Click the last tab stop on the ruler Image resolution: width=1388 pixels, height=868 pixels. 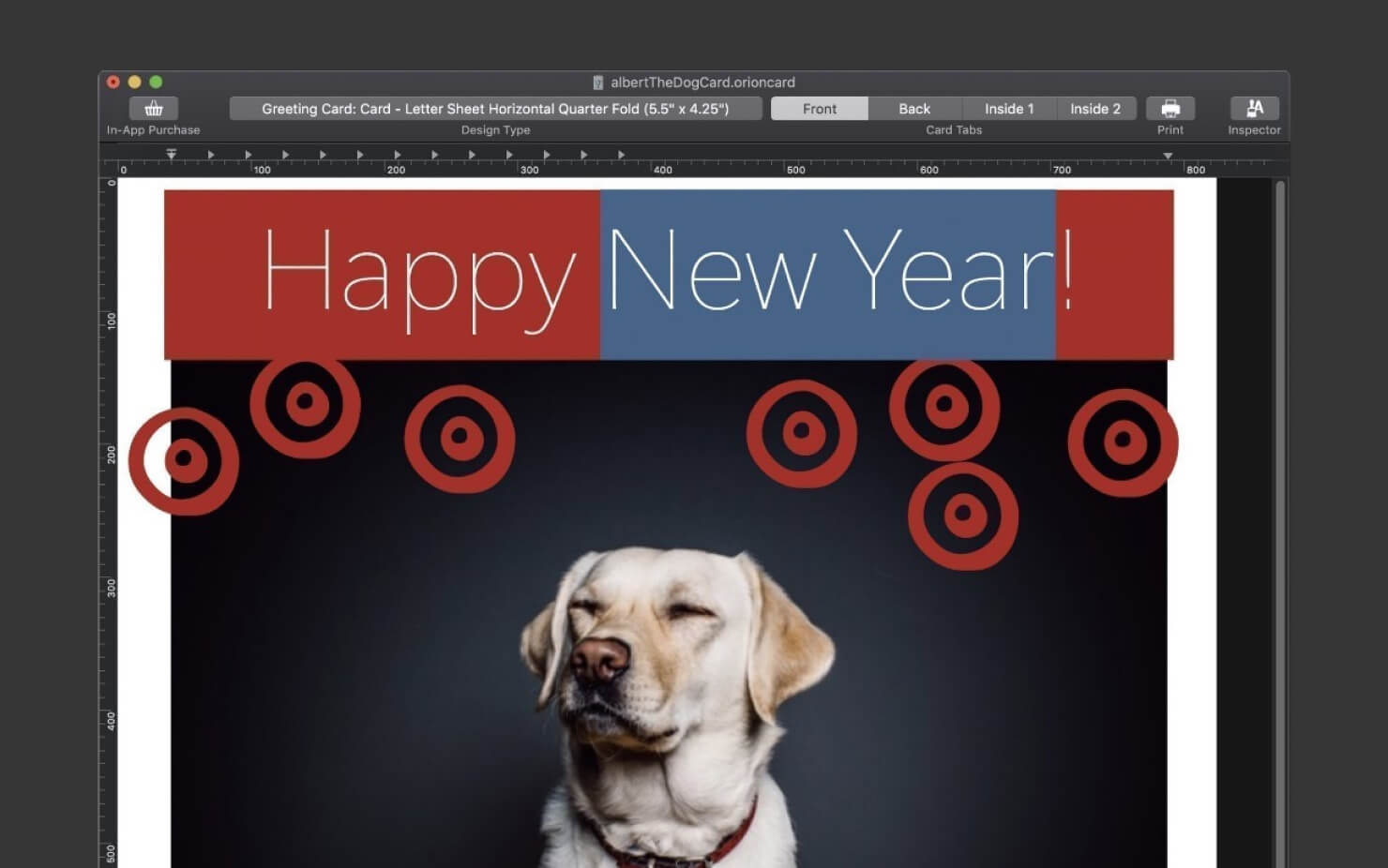(x=621, y=155)
